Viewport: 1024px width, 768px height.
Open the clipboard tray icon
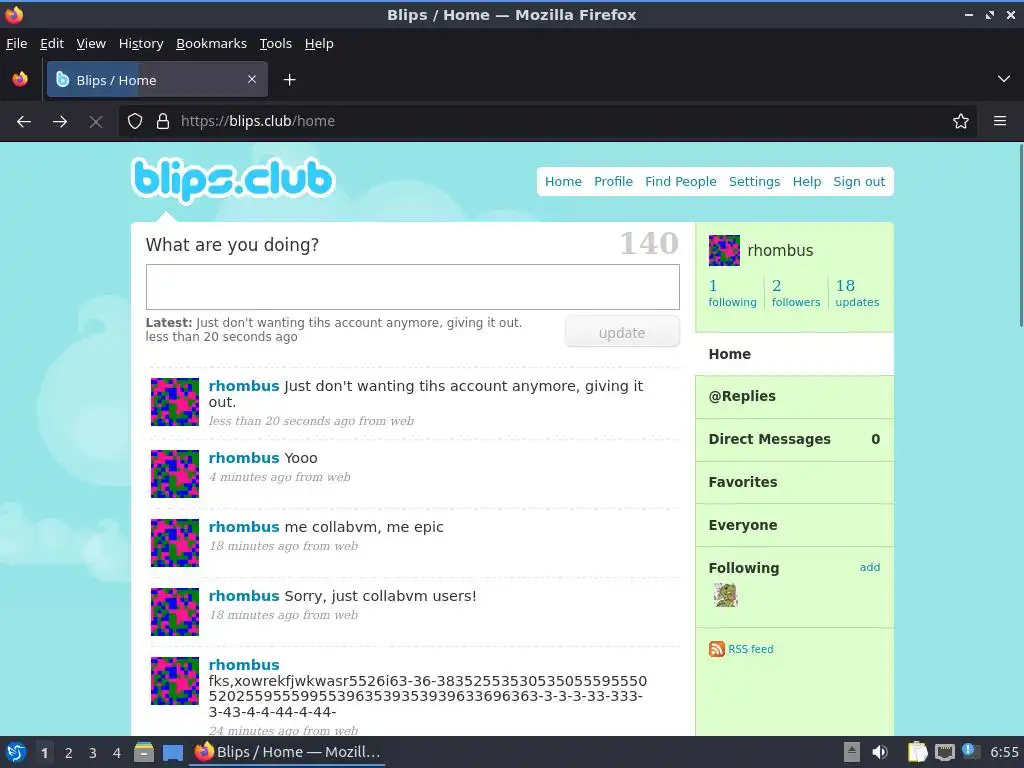[918, 752]
